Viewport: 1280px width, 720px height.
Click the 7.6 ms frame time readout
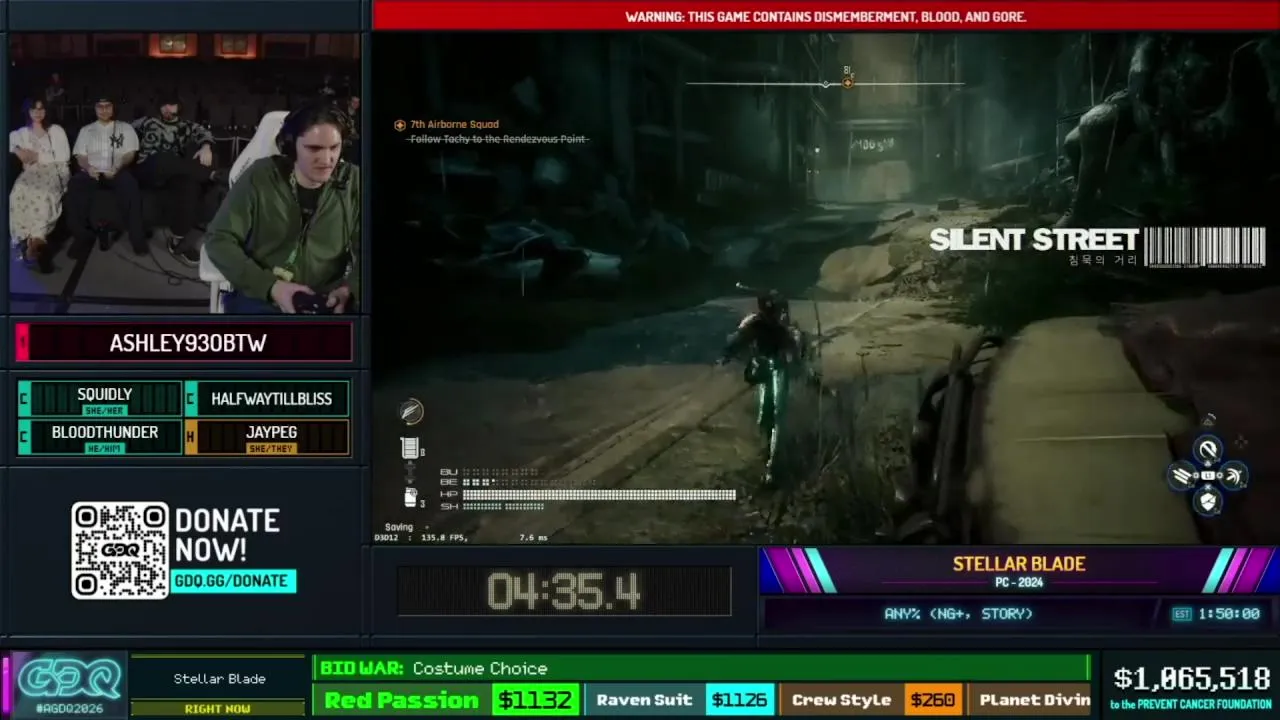(x=533, y=538)
